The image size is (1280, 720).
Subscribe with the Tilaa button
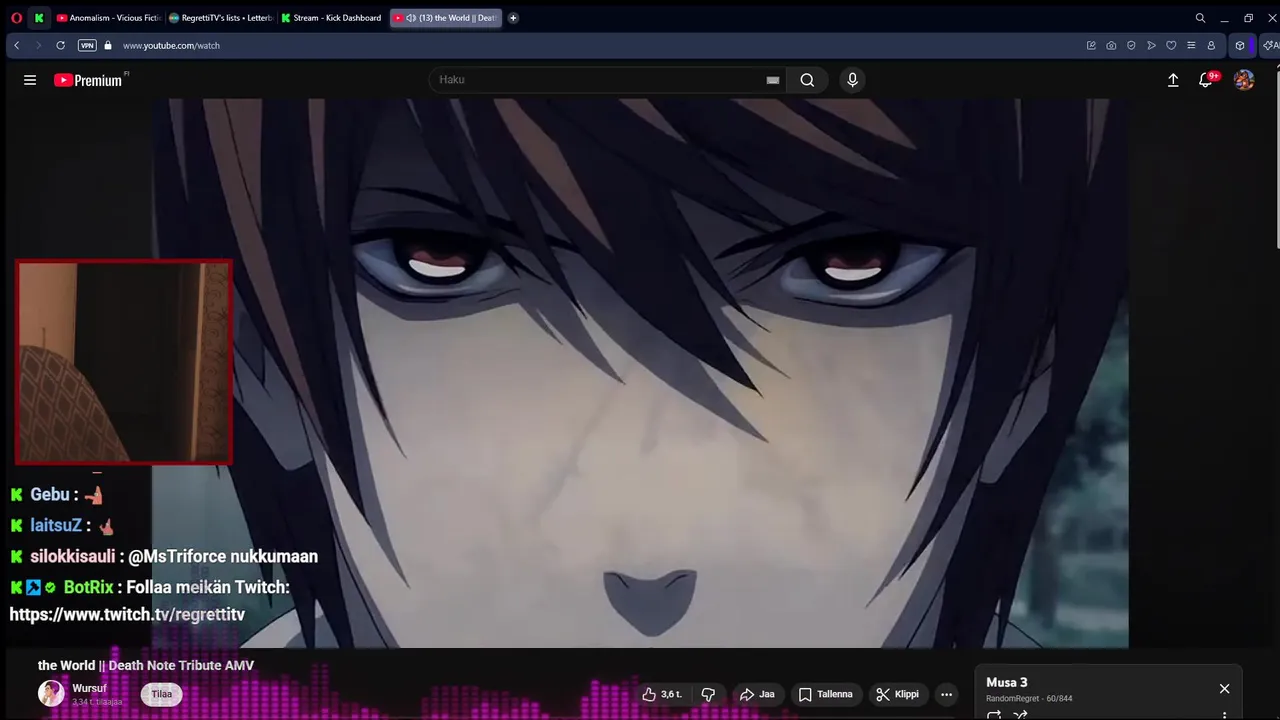(162, 694)
